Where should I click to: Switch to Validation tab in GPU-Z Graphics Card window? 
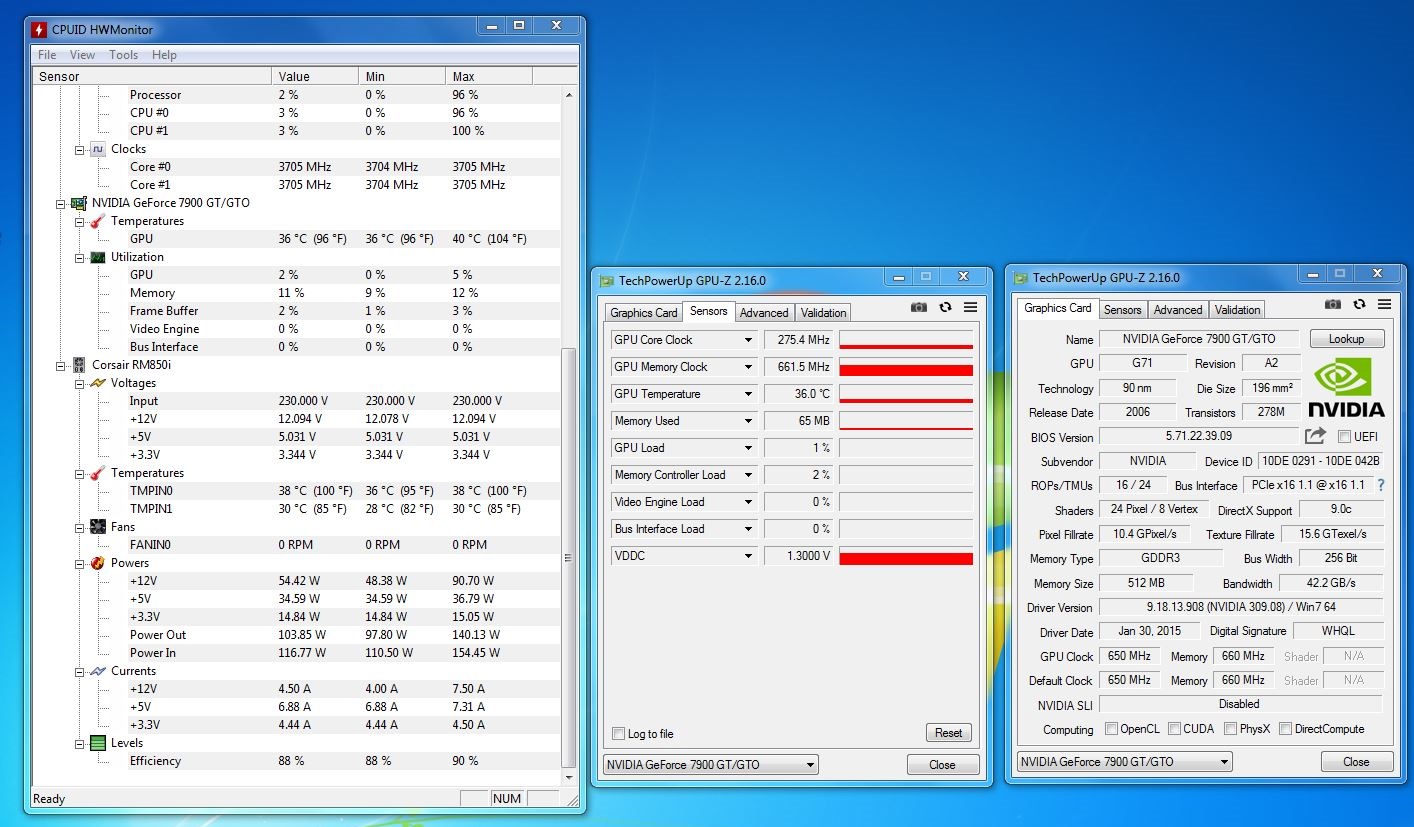(1238, 310)
